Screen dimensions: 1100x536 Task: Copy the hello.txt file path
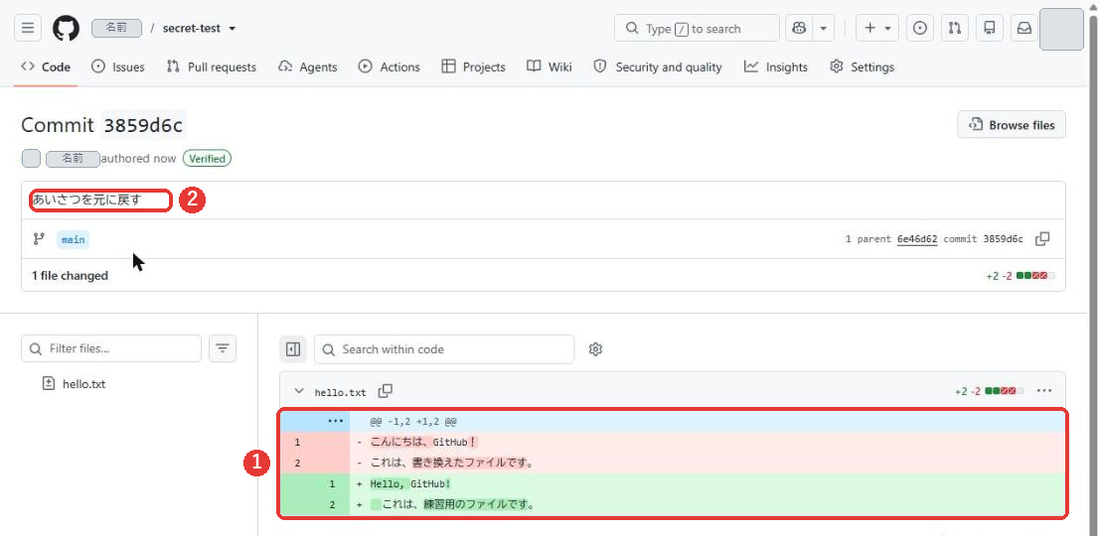tap(385, 391)
